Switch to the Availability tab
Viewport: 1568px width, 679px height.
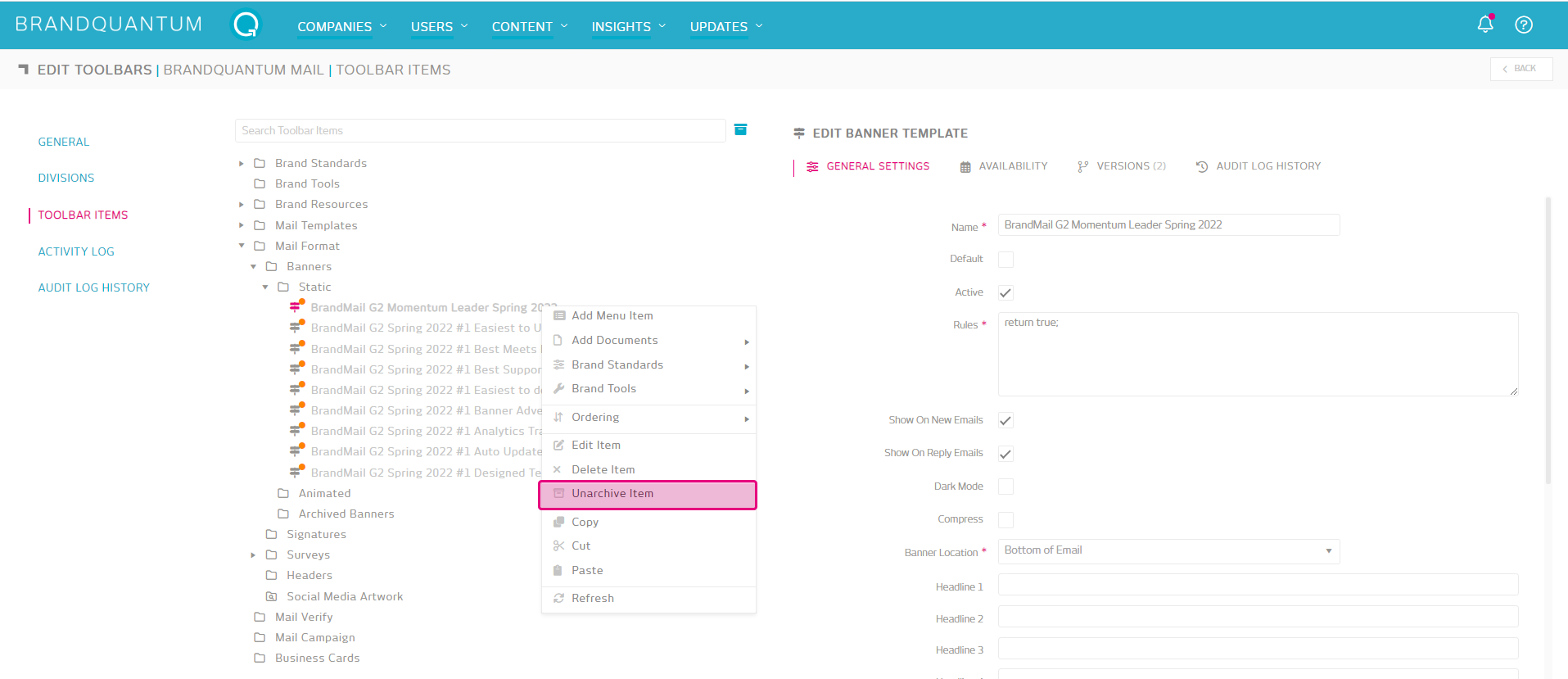pos(1004,166)
